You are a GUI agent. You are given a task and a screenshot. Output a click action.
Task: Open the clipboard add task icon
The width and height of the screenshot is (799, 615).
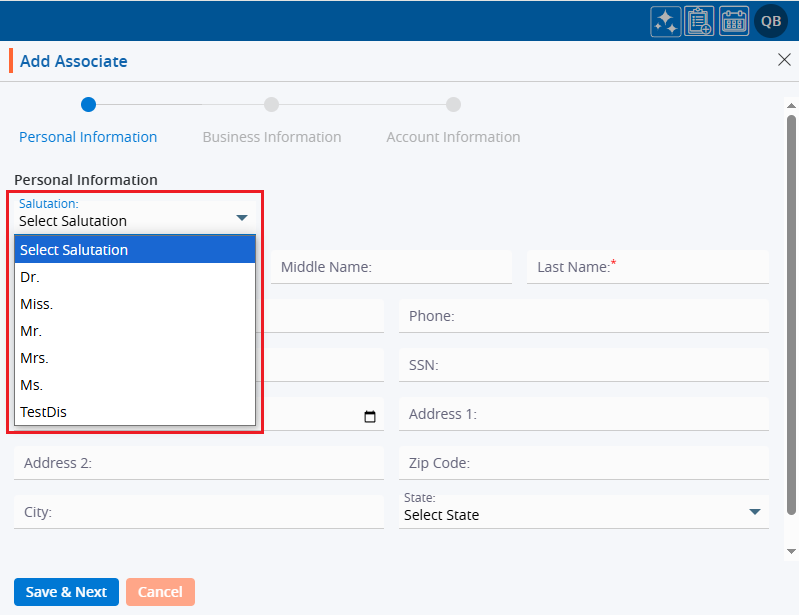point(700,21)
